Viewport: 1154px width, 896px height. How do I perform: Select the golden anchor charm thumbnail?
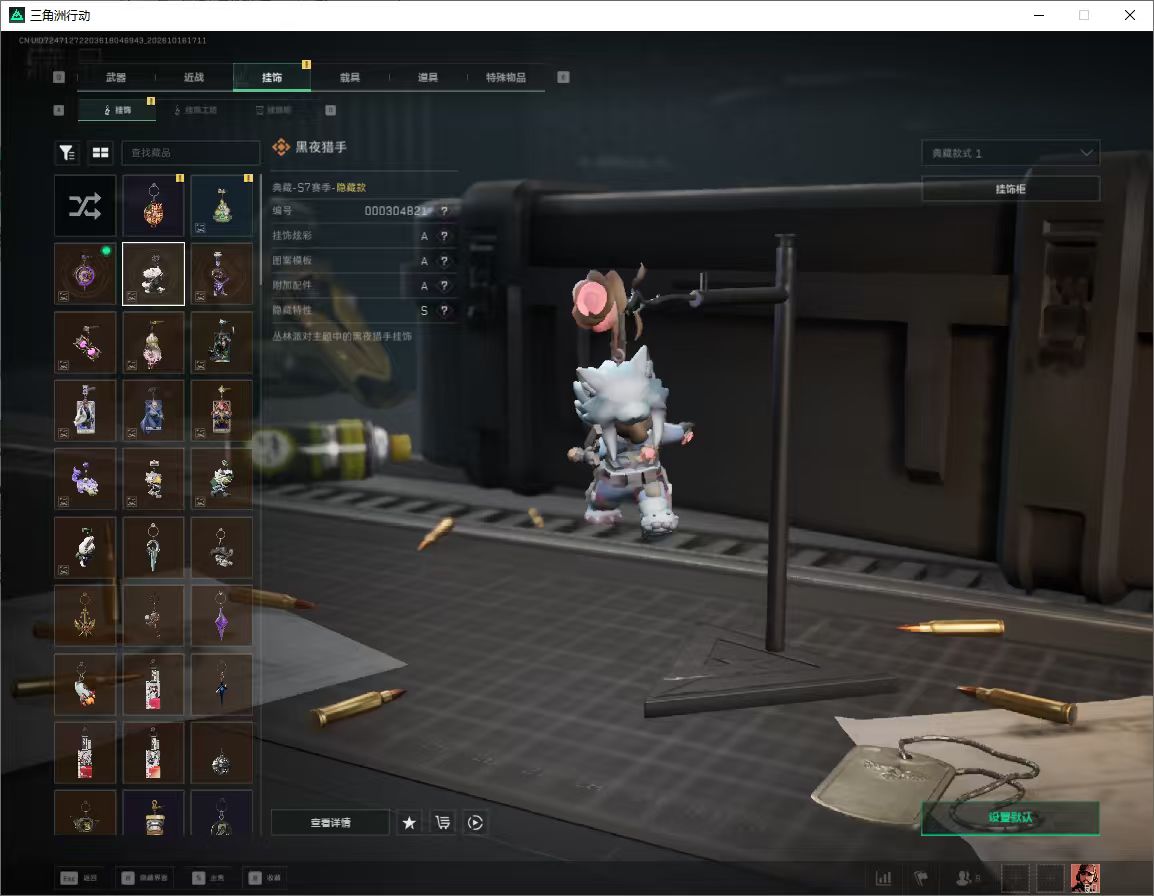[x=85, y=615]
